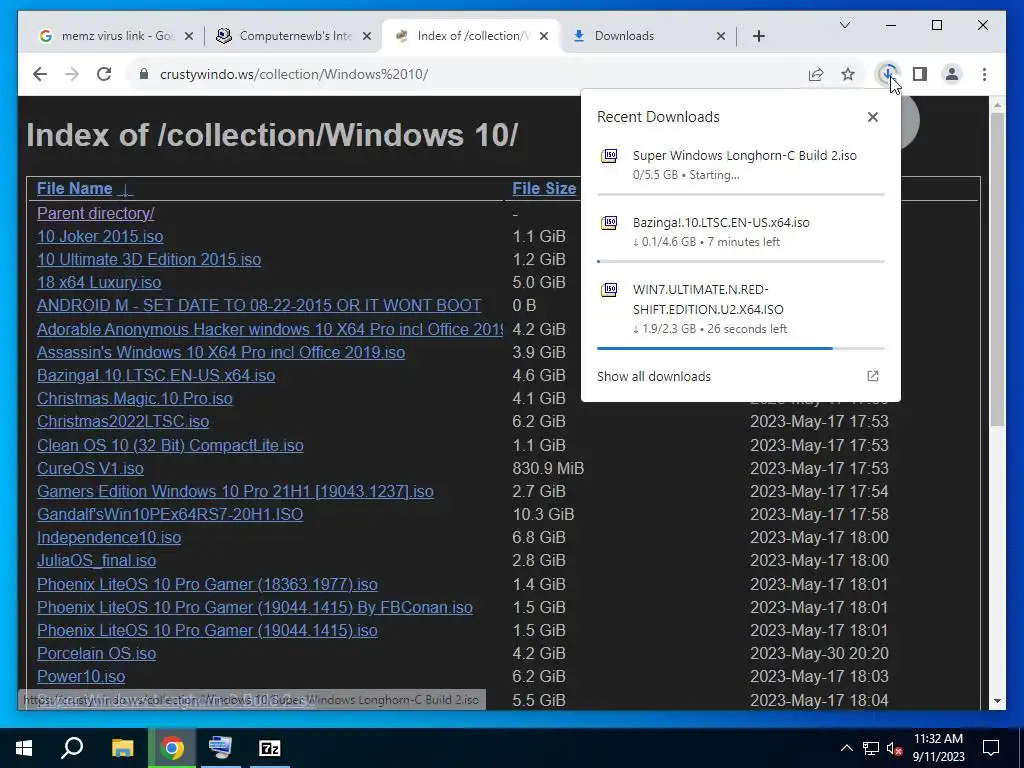This screenshot has width=1024, height=768.
Task: Download 10 Joker 2015.iso
Action: click(100, 236)
